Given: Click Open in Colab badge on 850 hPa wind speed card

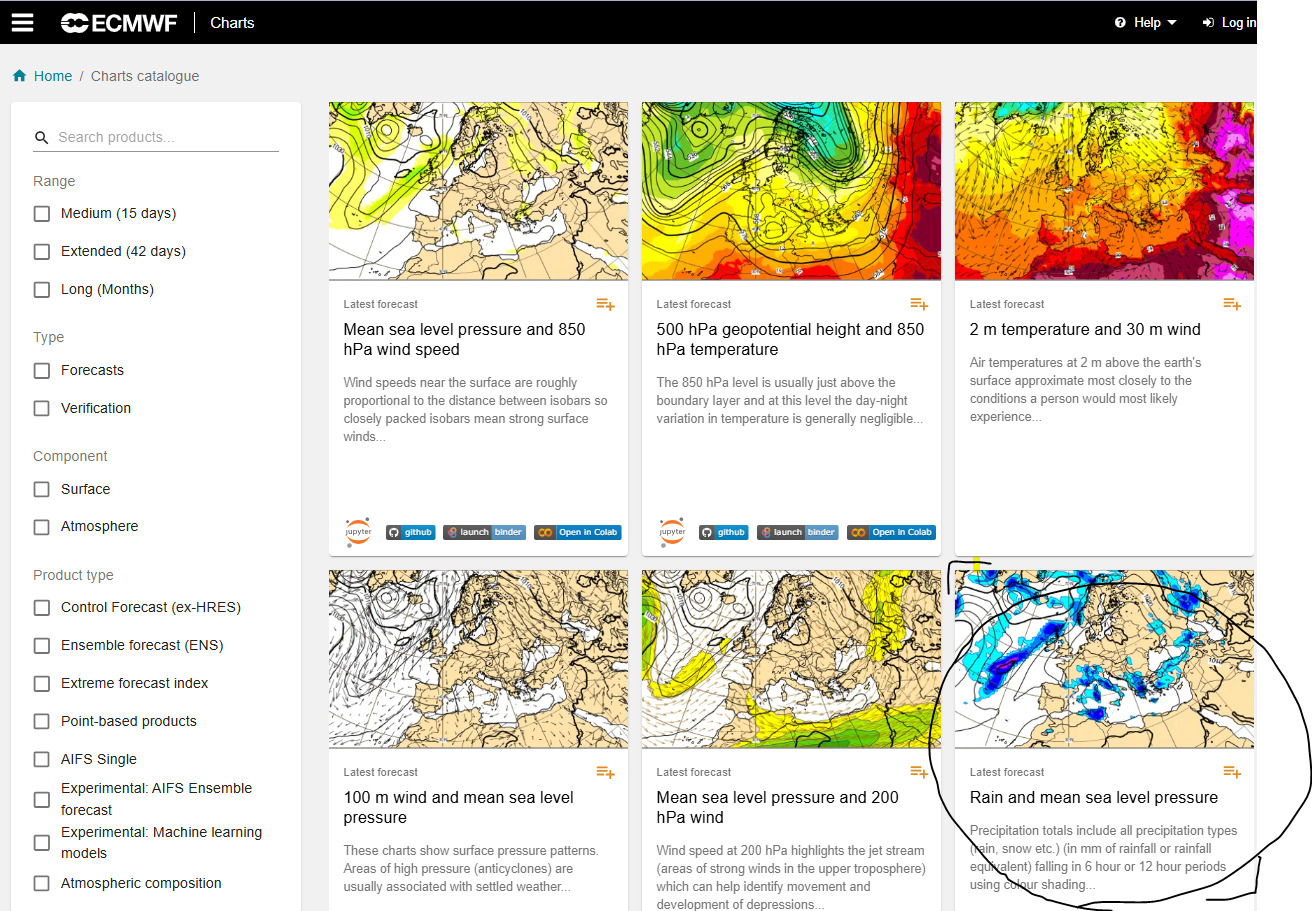Looking at the screenshot, I should pos(577,532).
